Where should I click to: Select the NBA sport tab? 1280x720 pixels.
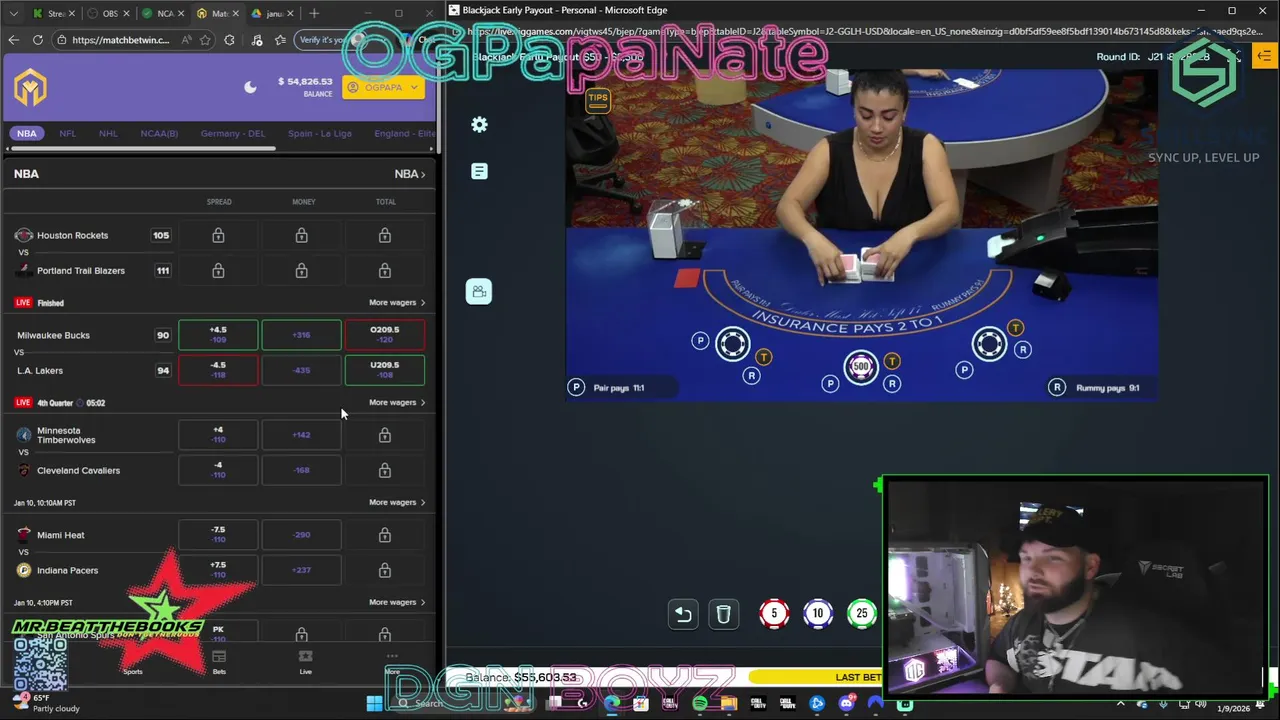27,133
